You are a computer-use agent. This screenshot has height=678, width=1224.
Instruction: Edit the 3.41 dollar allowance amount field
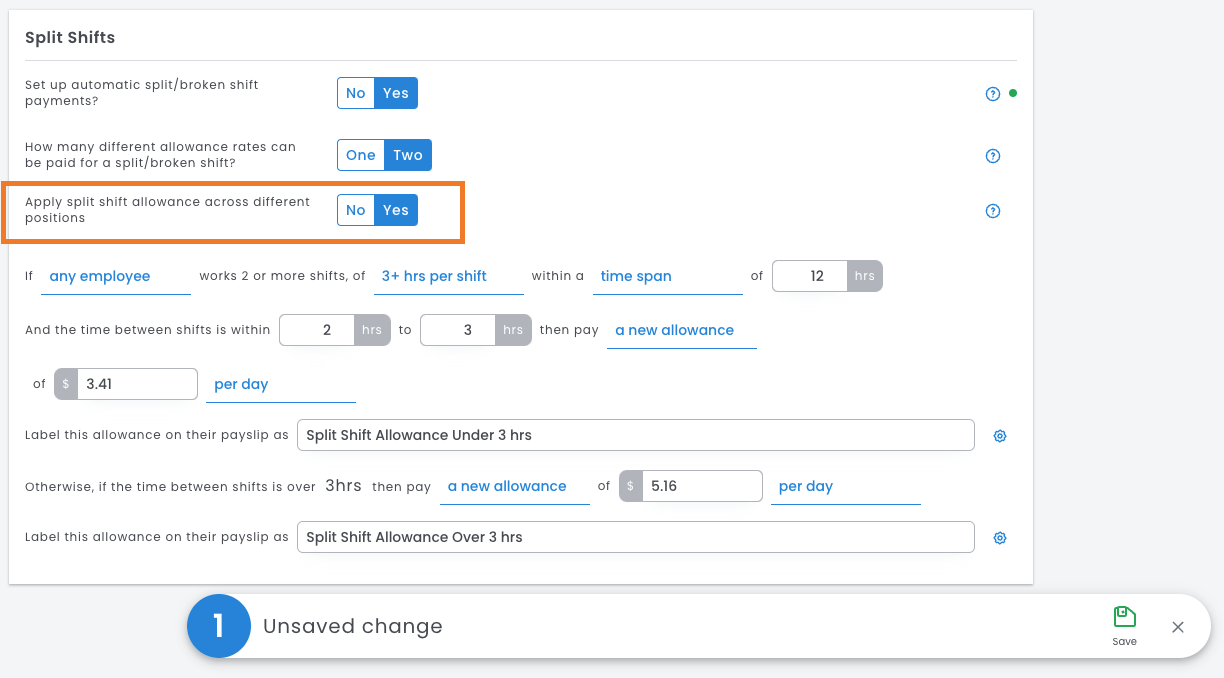[136, 384]
